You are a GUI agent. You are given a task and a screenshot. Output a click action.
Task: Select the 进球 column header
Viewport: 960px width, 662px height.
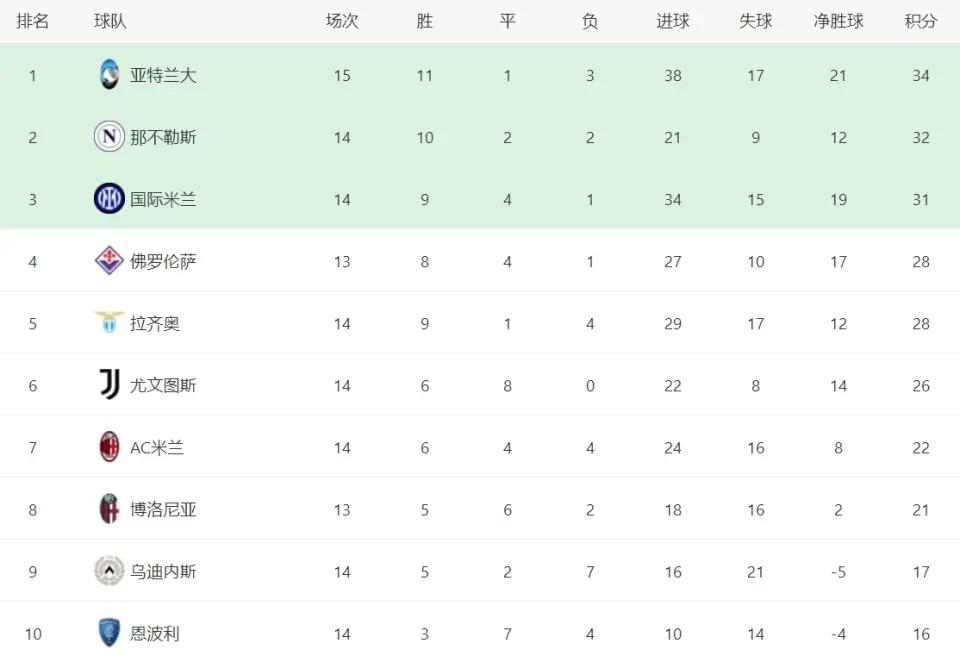point(673,21)
